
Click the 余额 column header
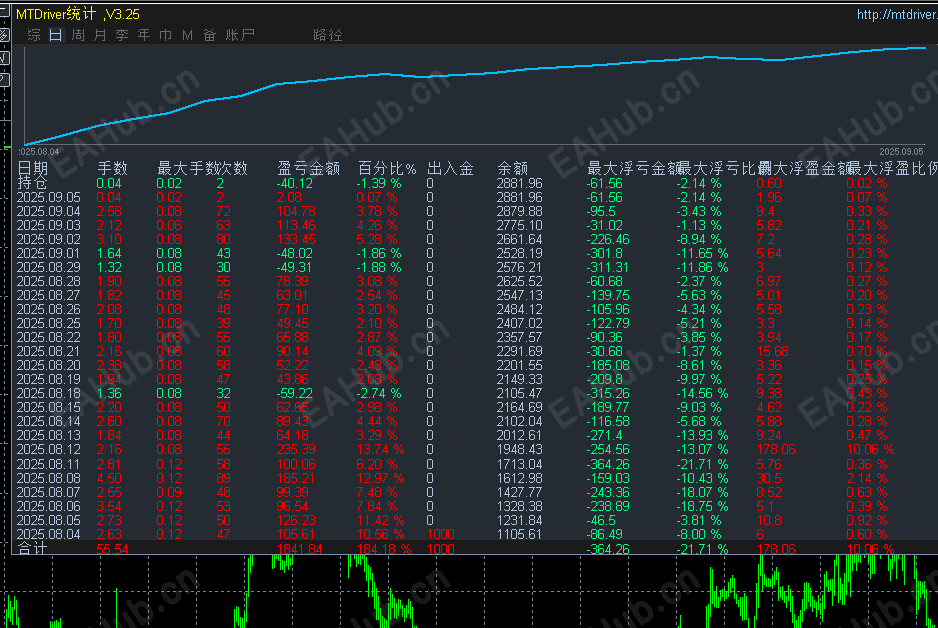click(513, 168)
